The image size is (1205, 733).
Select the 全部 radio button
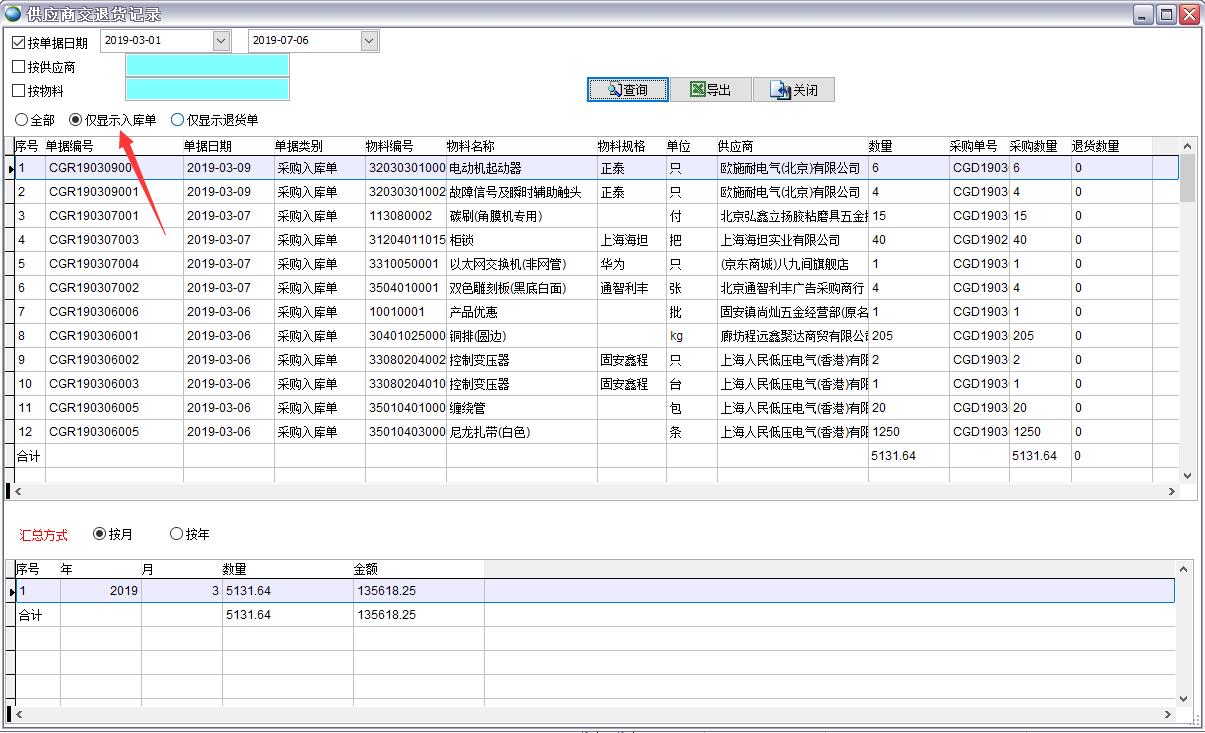pos(20,119)
